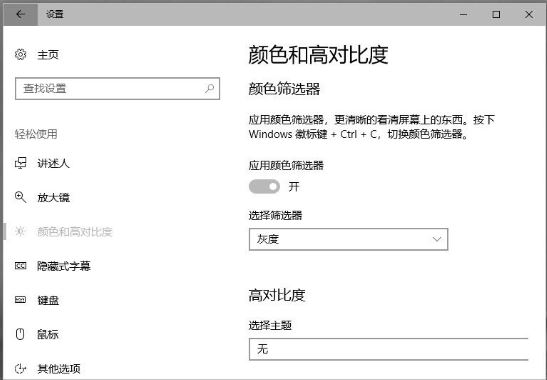This screenshot has width=547, height=380.
Task: Click the 选择主题 label
Action: [x=270, y=325]
